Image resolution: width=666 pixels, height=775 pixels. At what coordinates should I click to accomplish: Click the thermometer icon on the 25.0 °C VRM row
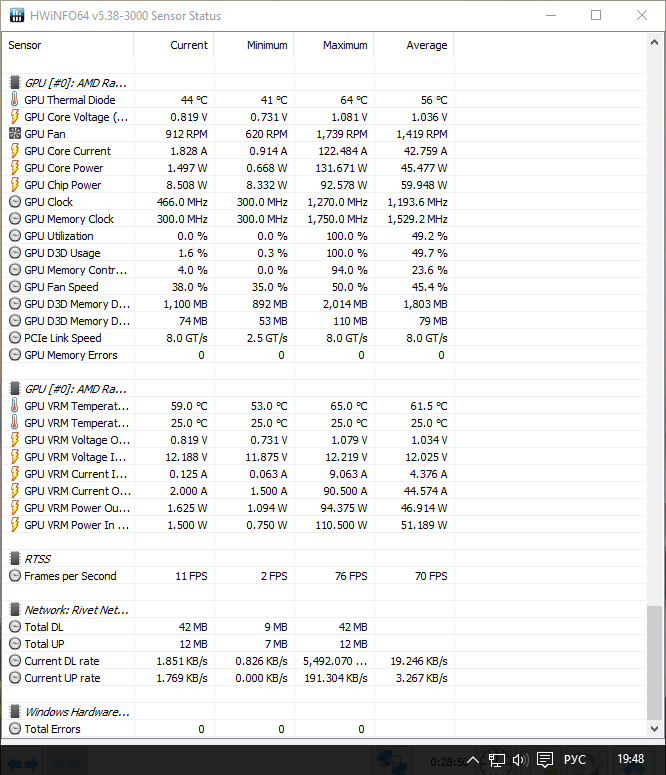pos(15,423)
